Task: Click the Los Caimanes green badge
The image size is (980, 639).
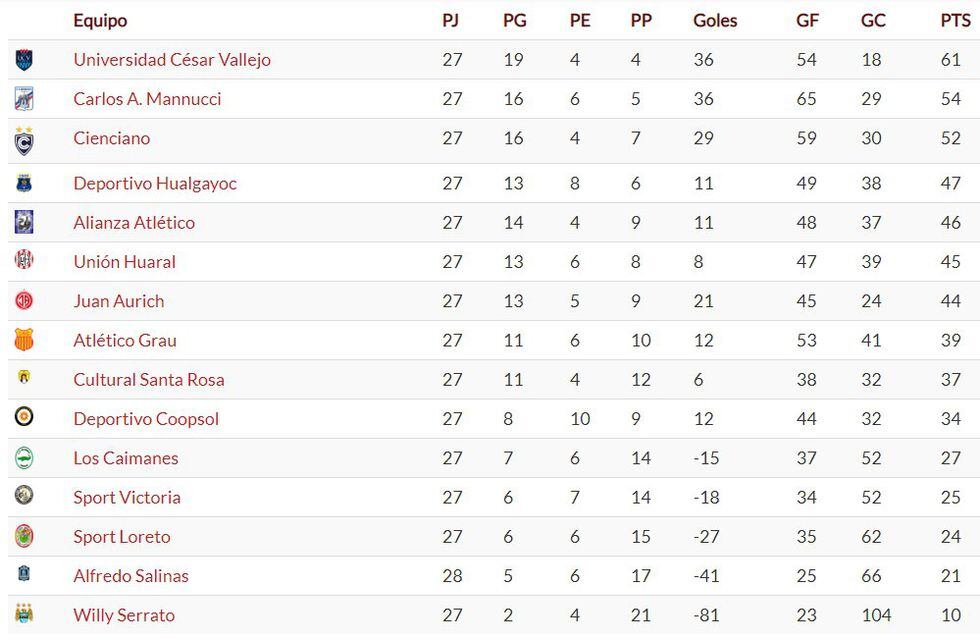Action: point(24,458)
